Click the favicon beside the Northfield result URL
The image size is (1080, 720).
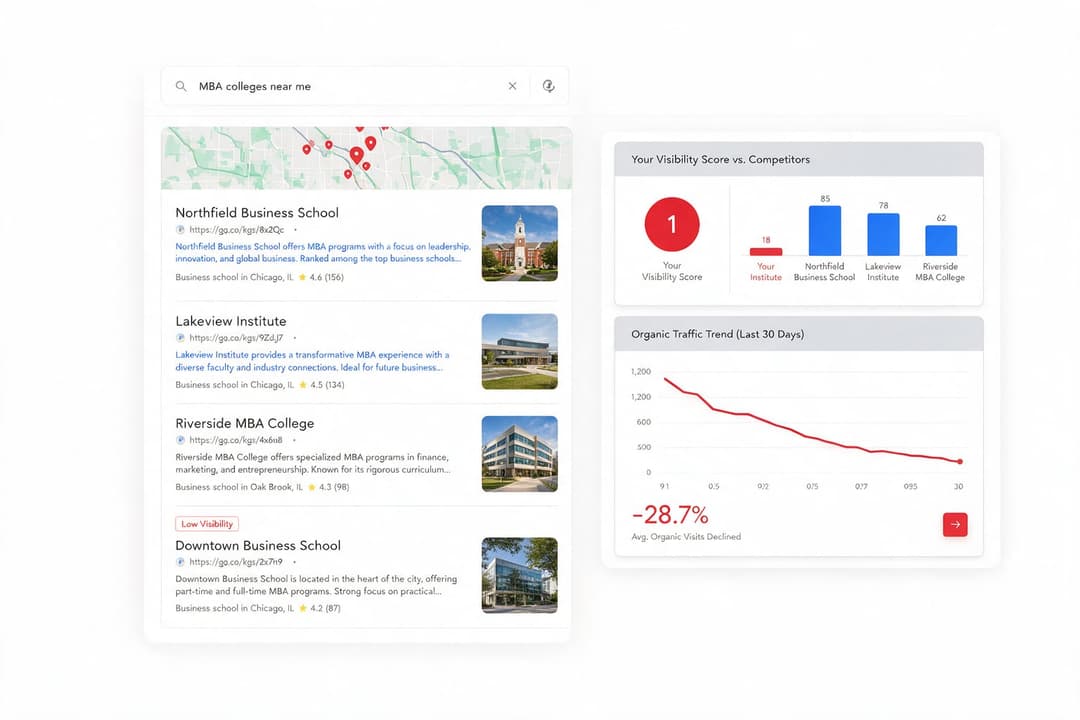[180, 230]
